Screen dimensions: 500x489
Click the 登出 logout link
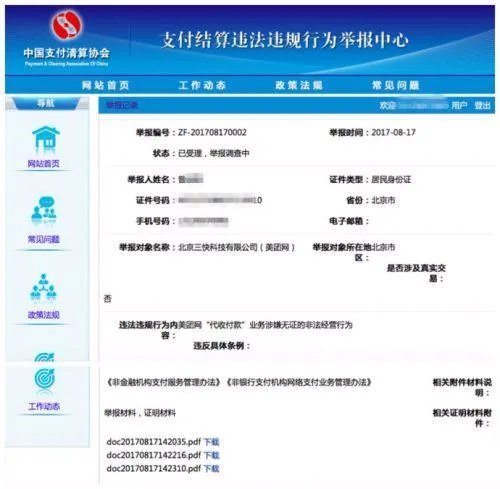point(482,105)
